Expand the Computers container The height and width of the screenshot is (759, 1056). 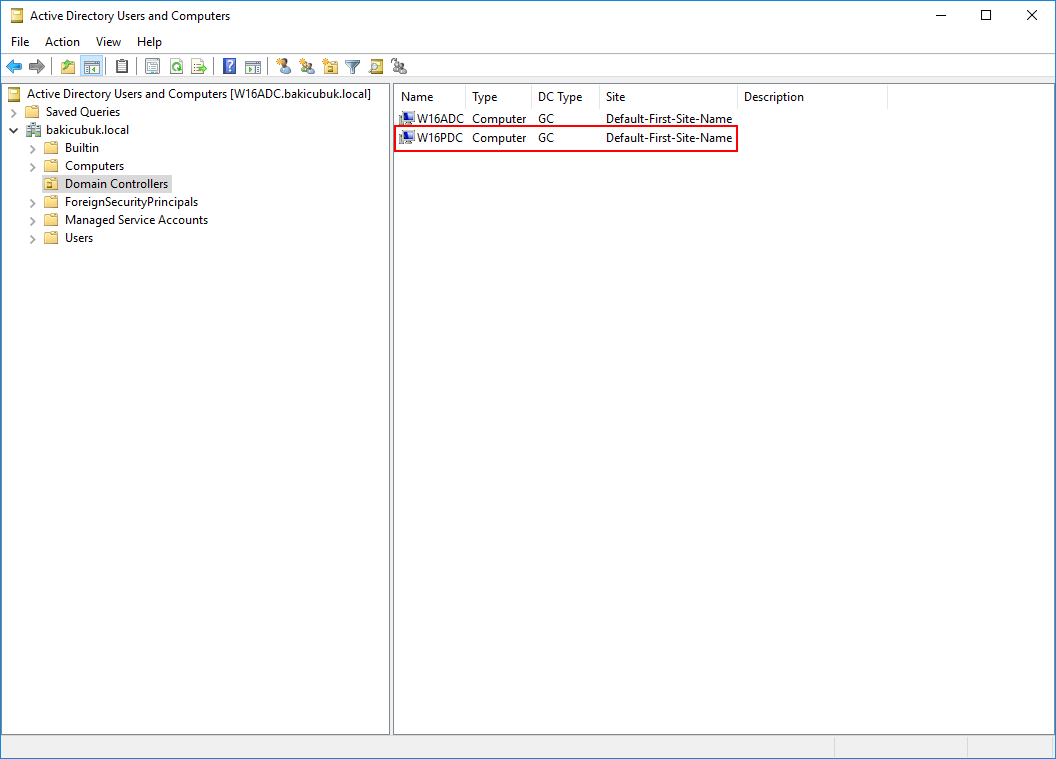[x=32, y=166]
